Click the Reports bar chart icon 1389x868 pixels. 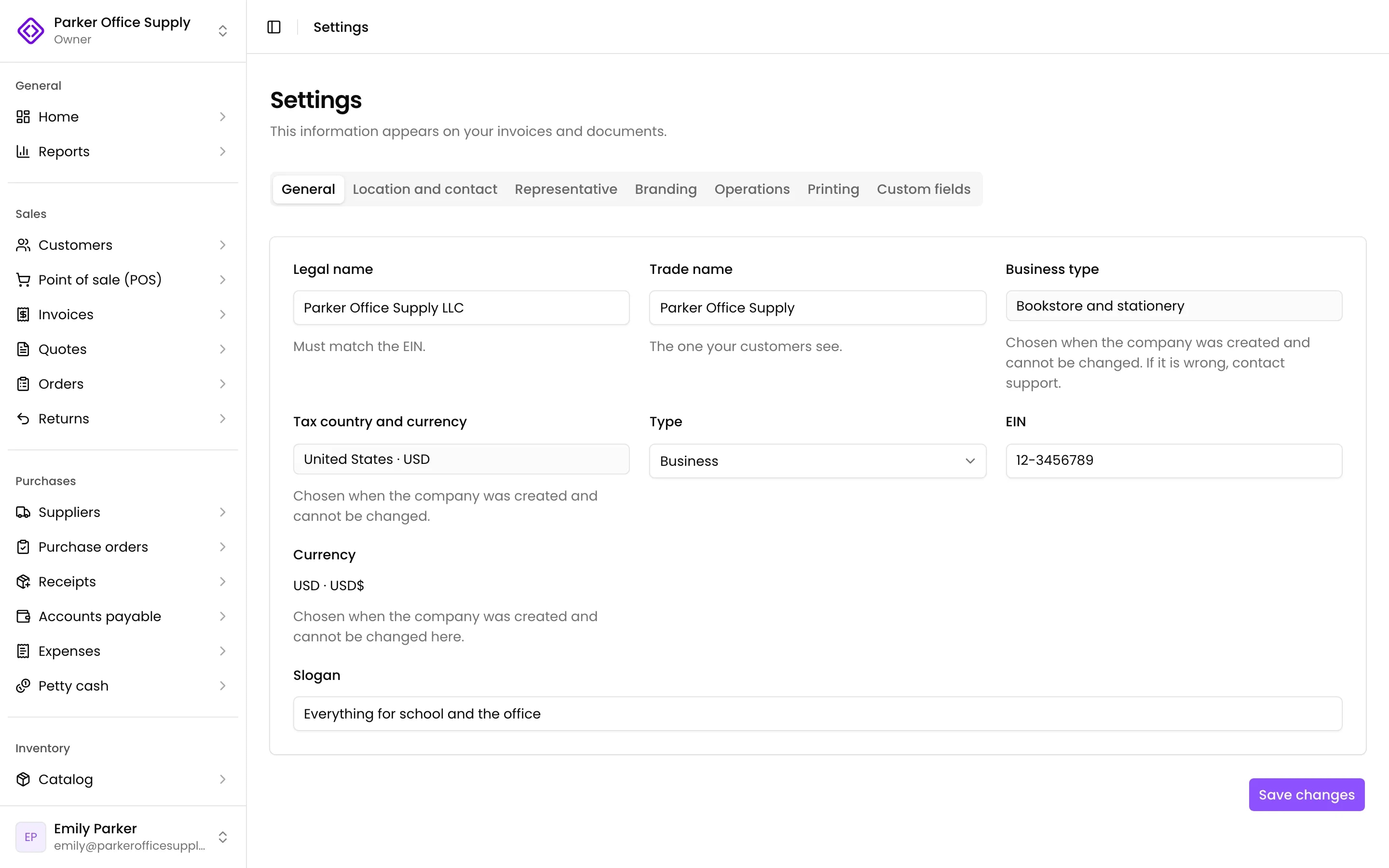pyautogui.click(x=23, y=151)
